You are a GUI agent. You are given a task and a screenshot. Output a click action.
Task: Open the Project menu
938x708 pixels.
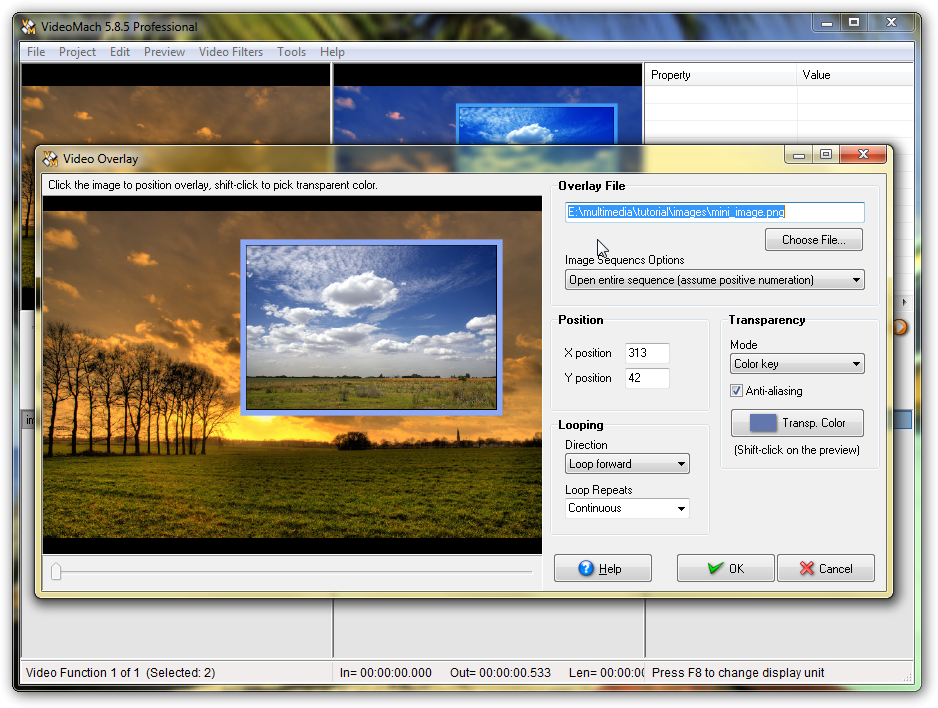77,52
